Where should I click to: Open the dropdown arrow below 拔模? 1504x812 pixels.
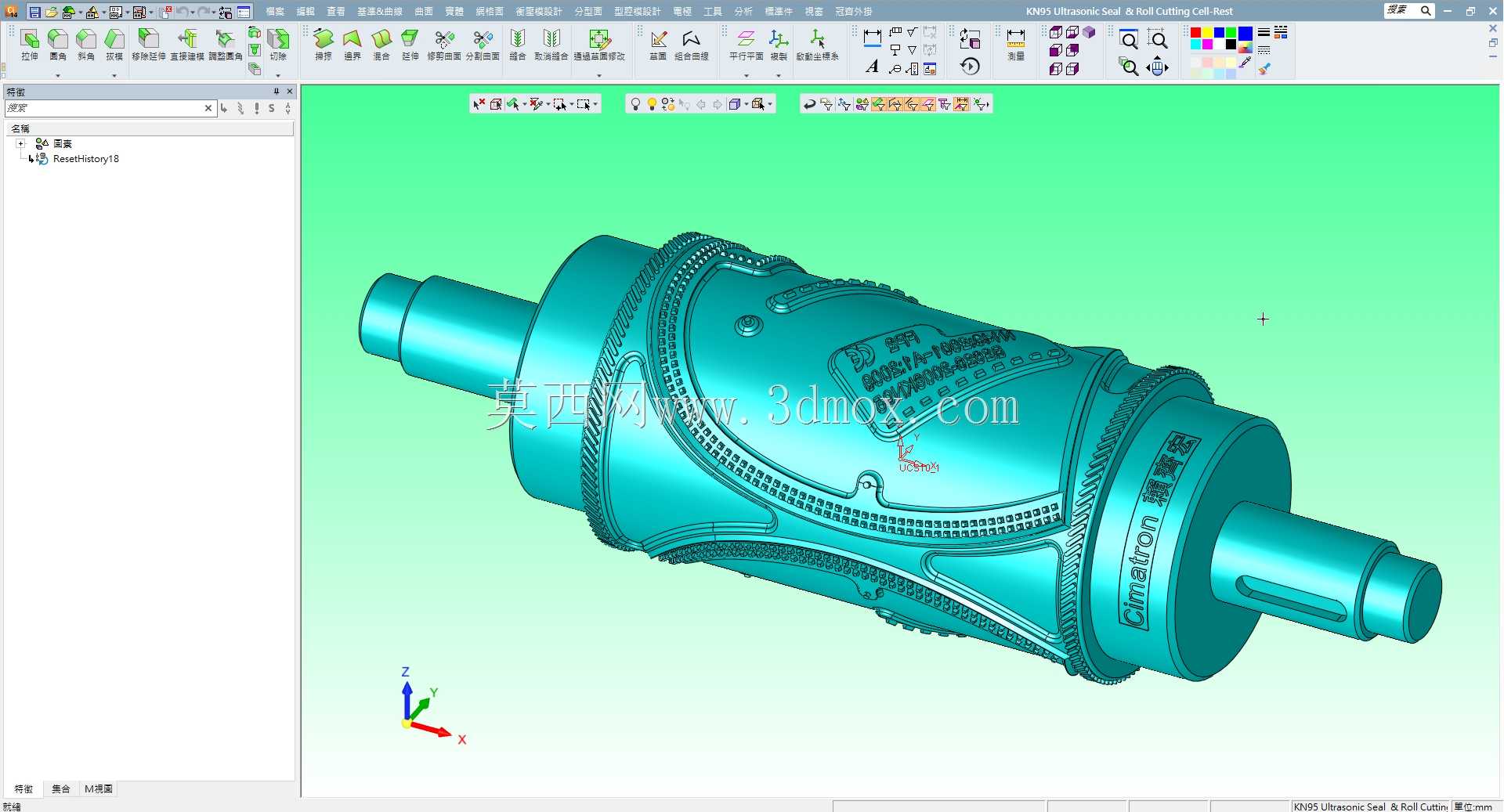(114, 75)
